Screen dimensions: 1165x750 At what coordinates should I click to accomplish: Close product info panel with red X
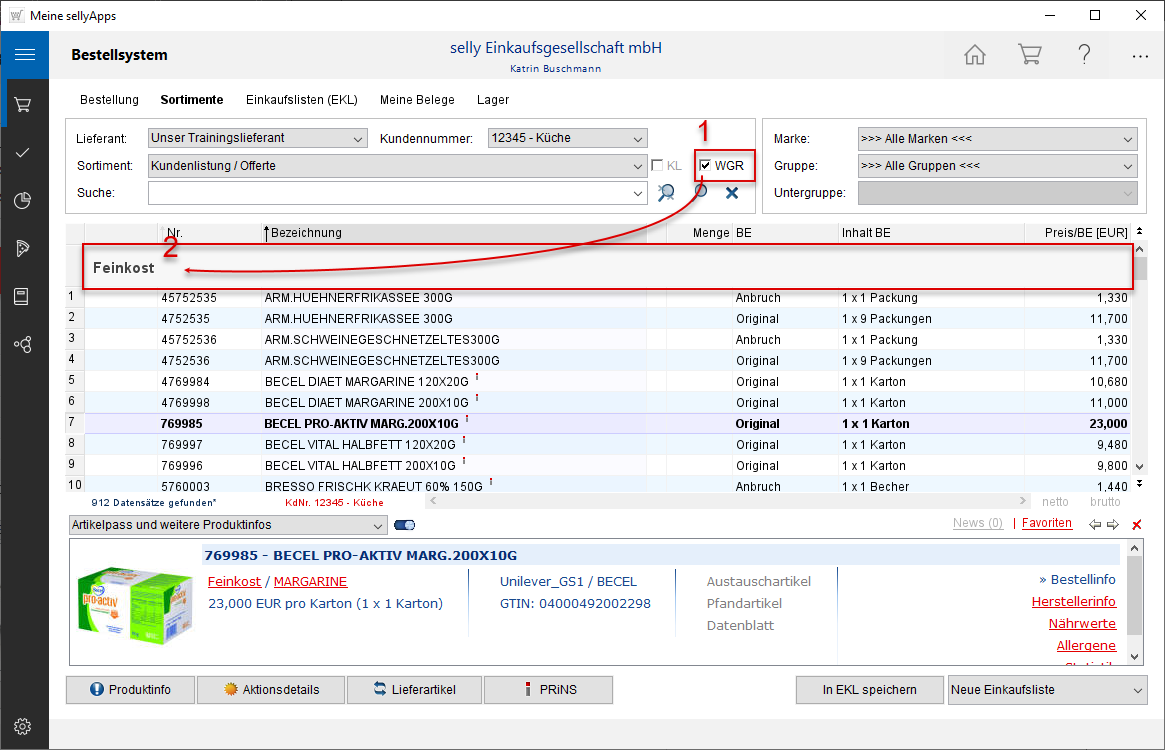[x=1136, y=525]
